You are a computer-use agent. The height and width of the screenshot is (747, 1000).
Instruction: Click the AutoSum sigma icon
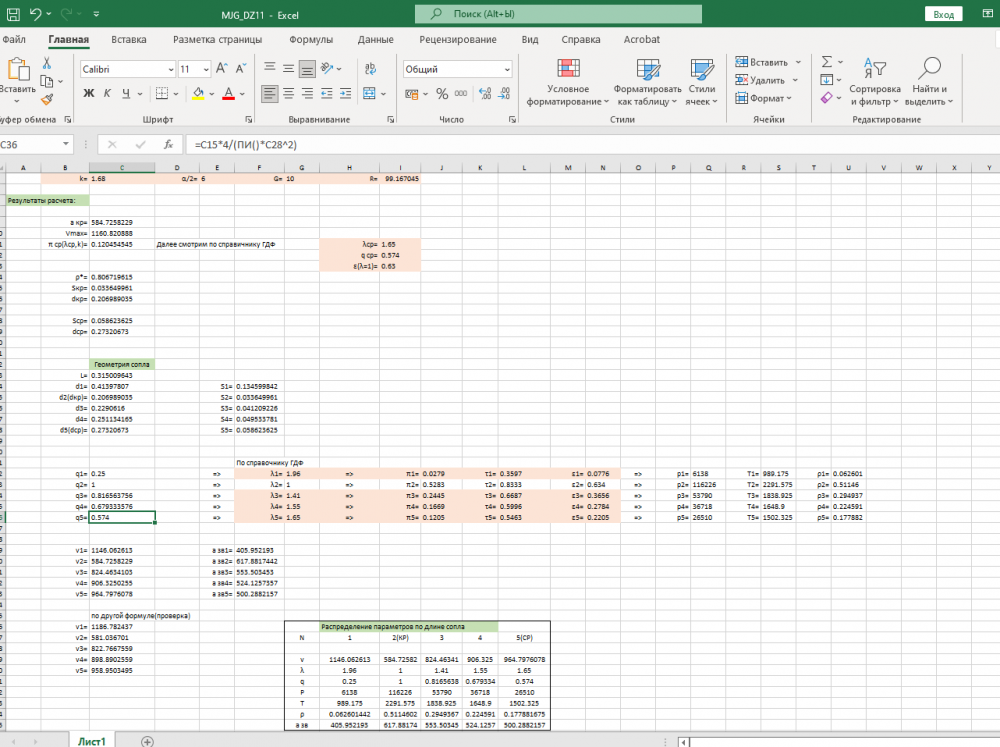click(827, 61)
